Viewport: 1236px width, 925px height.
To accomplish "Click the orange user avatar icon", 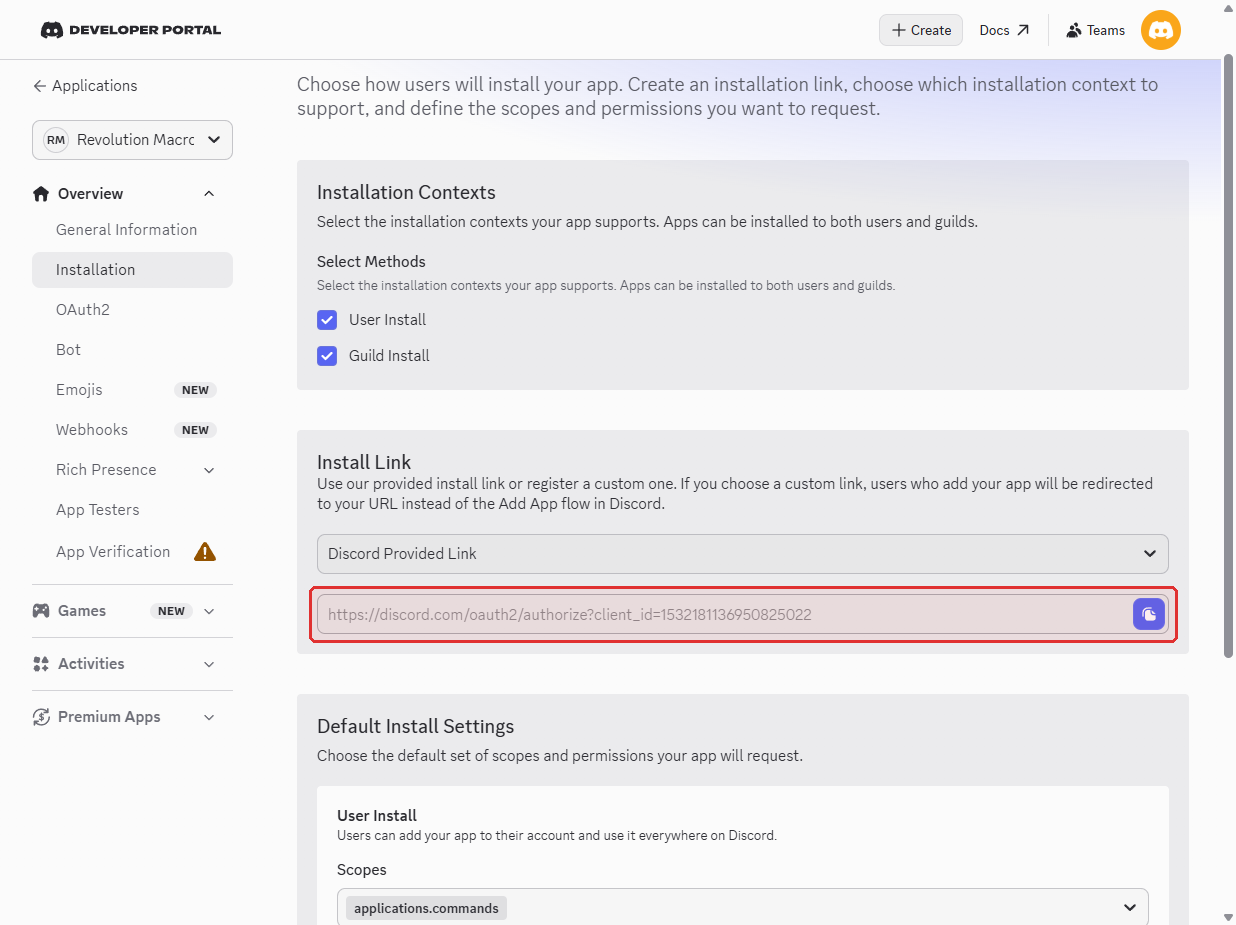I will [1161, 30].
